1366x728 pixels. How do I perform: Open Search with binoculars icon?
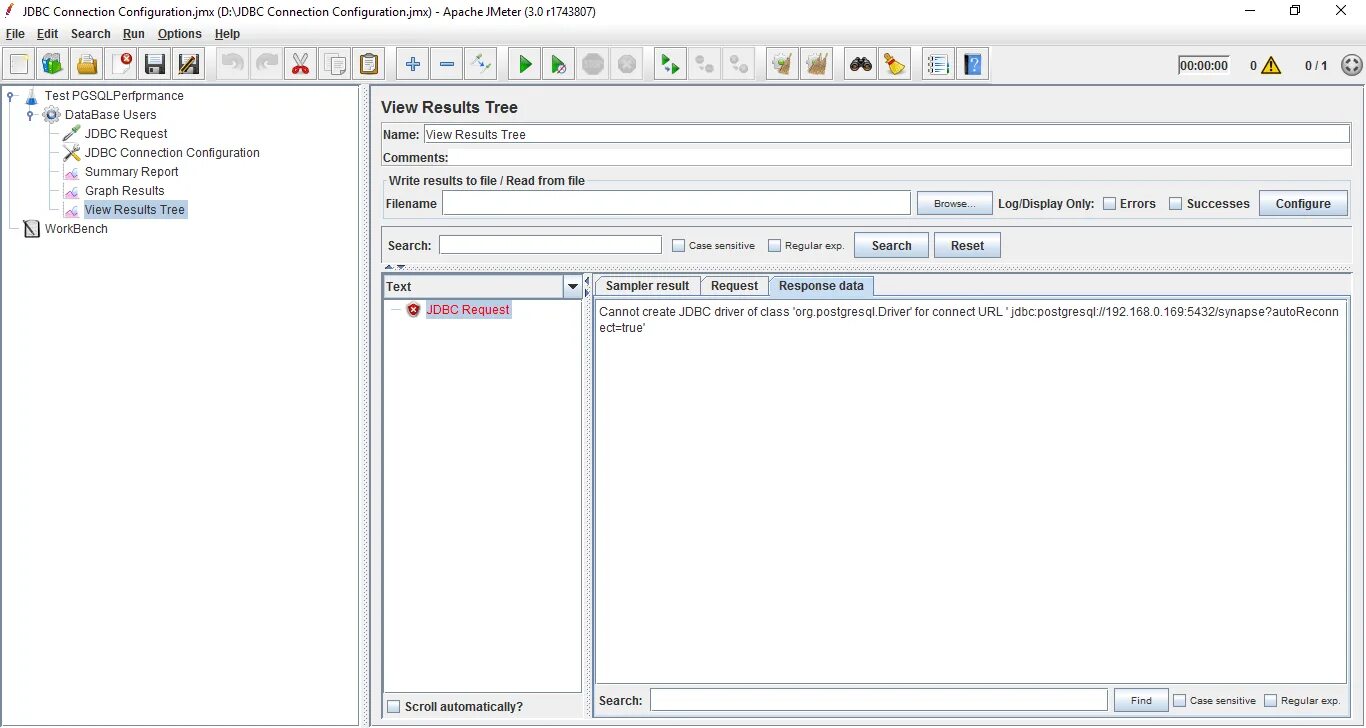pyautogui.click(x=861, y=65)
